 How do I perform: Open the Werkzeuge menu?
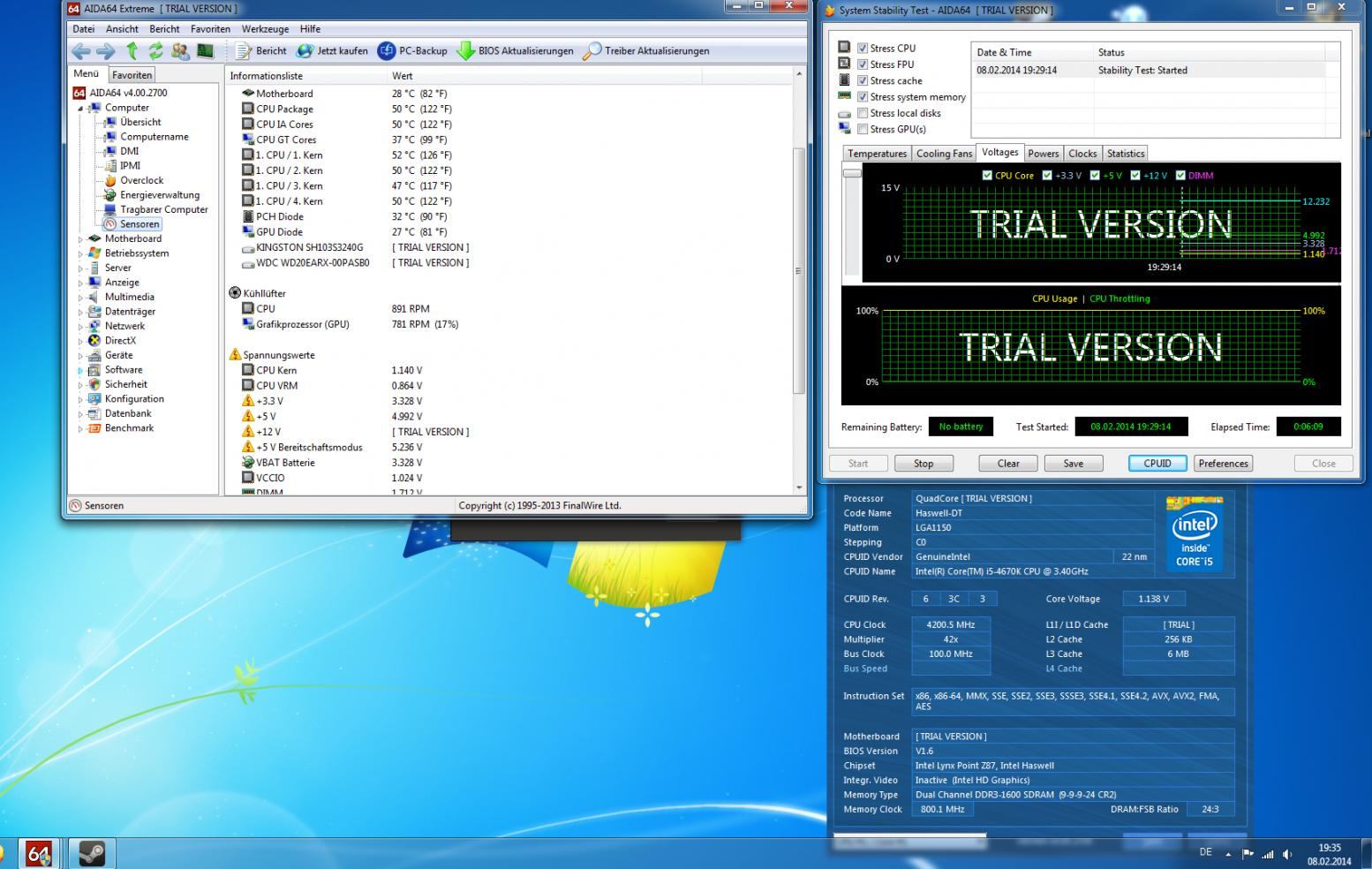coord(265,29)
